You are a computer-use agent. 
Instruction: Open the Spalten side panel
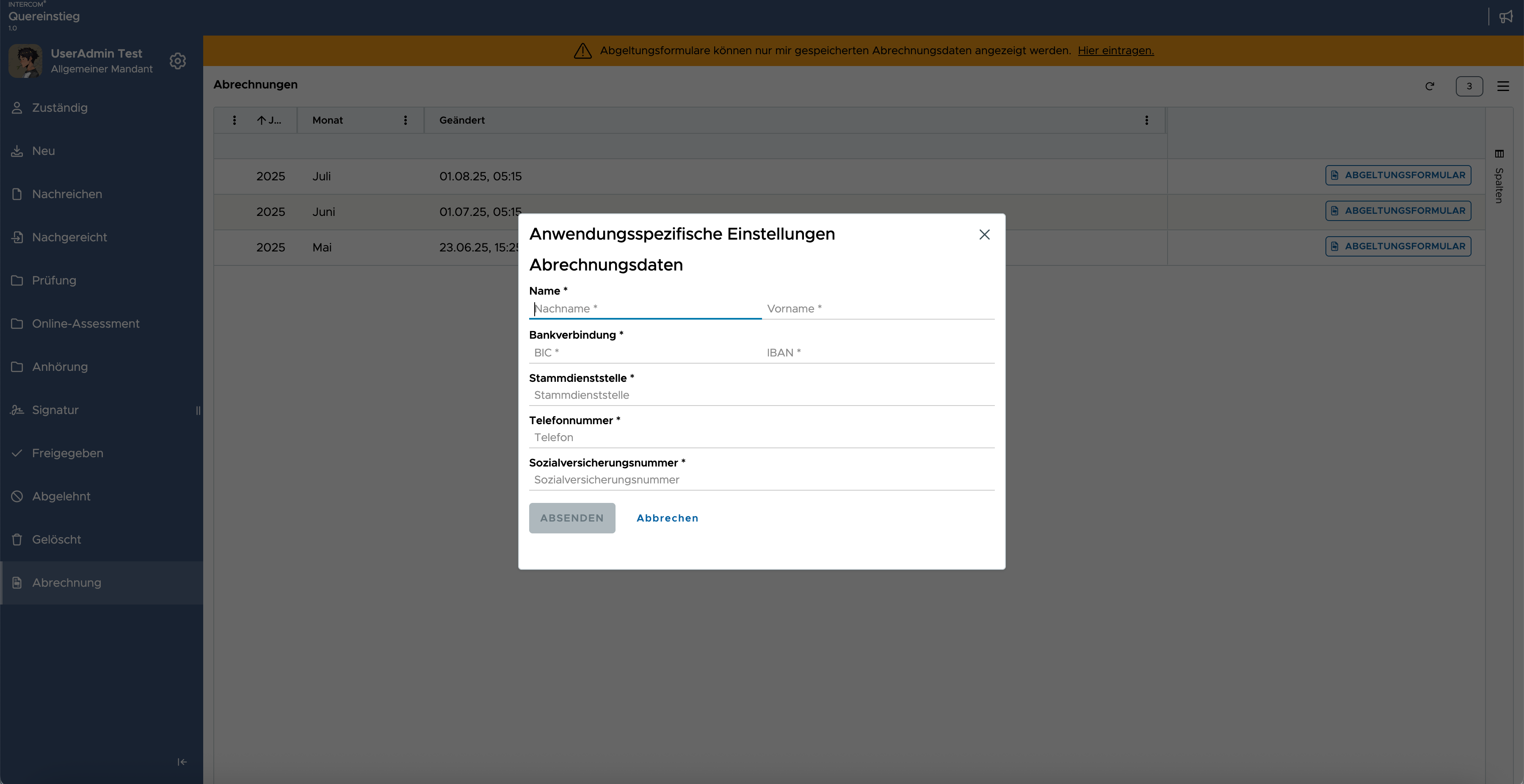coord(1499,177)
